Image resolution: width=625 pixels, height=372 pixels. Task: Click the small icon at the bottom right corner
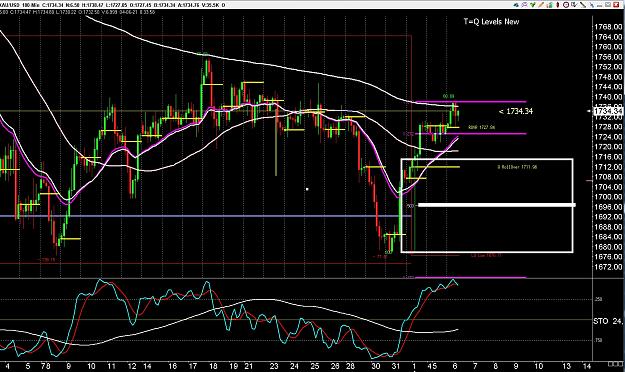point(616,364)
